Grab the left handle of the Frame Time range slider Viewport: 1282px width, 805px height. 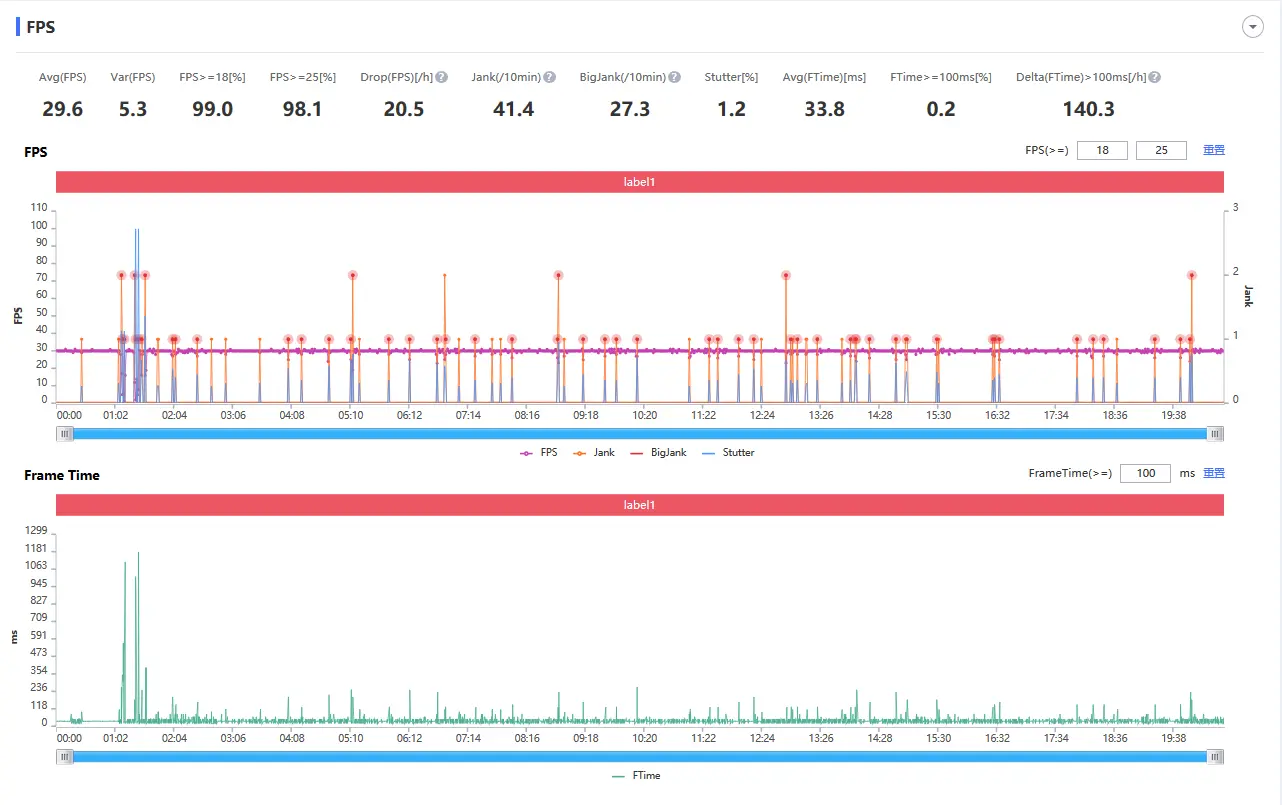65,756
